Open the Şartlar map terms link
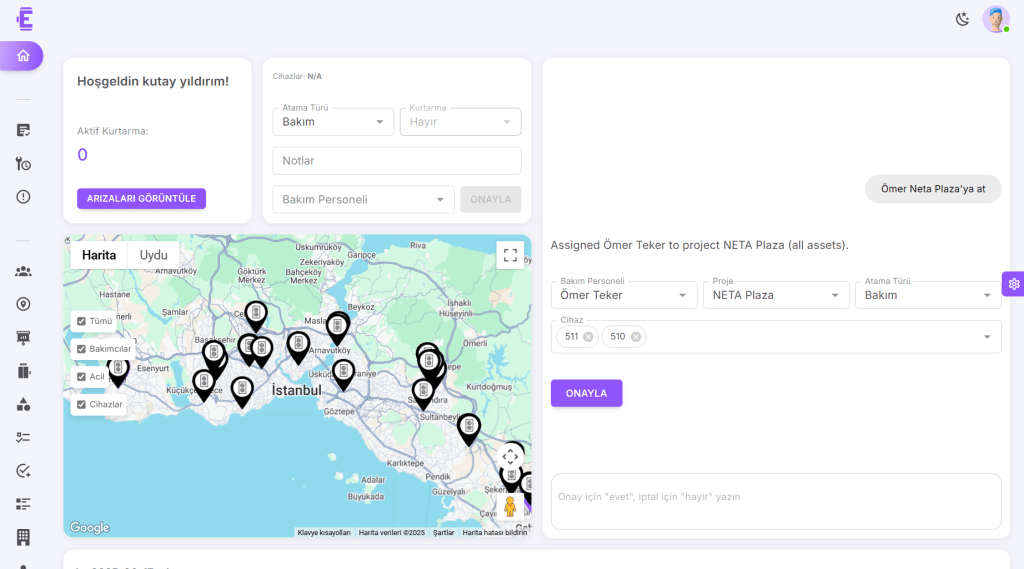The height and width of the screenshot is (569, 1024). [x=443, y=532]
